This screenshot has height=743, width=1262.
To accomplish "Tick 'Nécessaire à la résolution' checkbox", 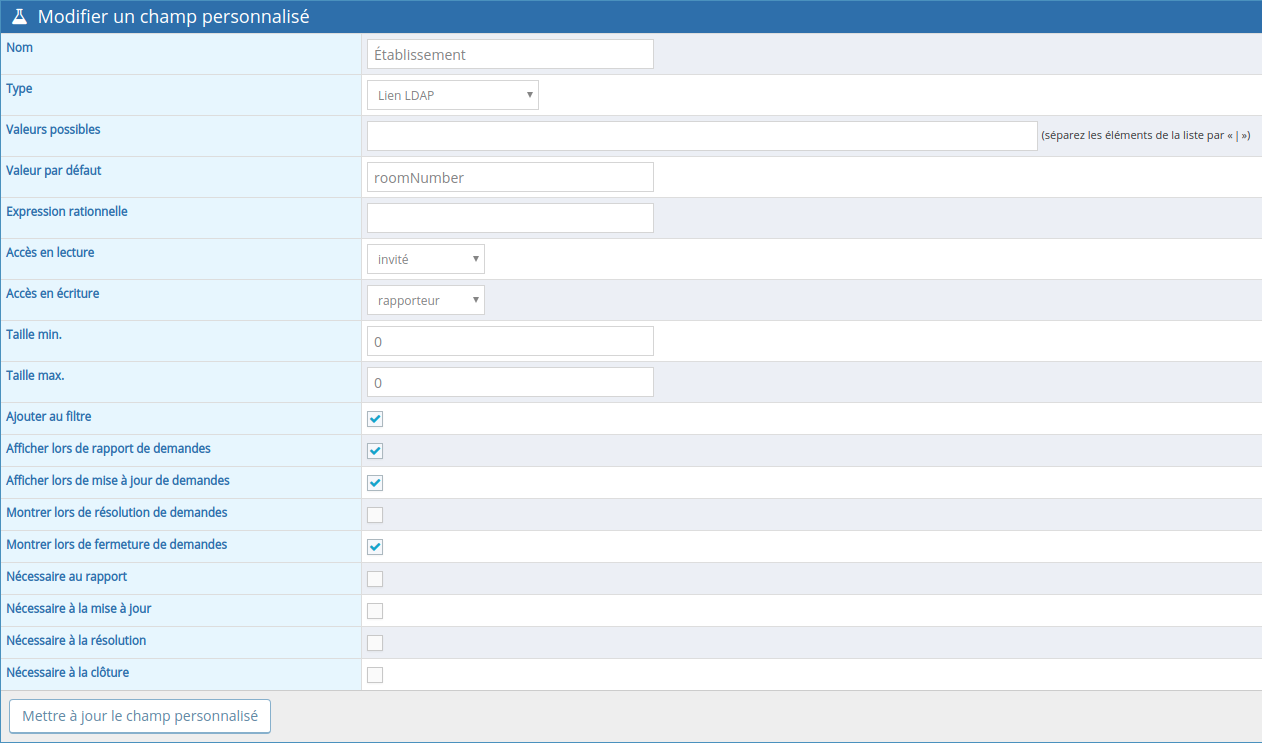I will pos(375,643).
